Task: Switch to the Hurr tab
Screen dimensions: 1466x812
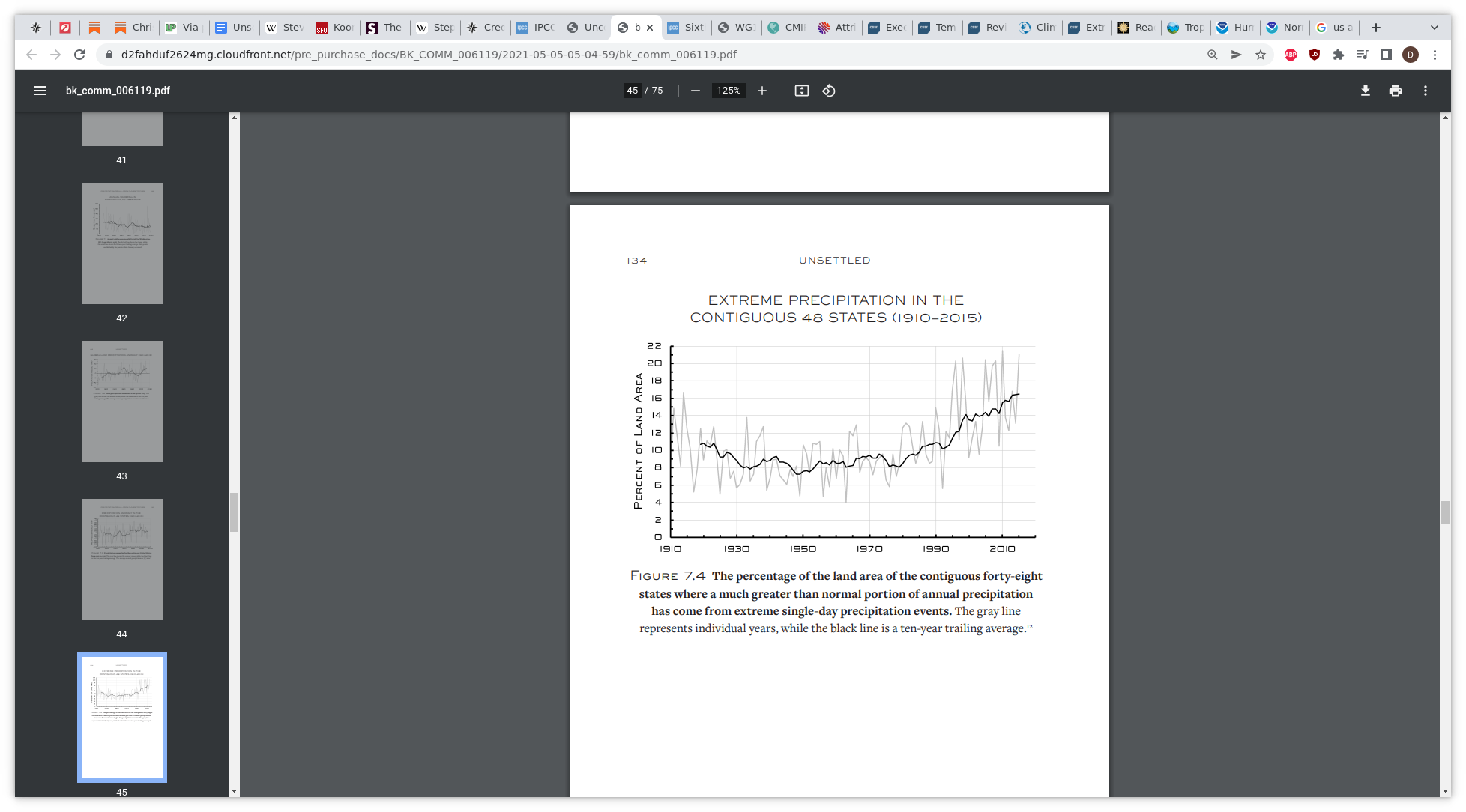Action: [x=1235, y=28]
